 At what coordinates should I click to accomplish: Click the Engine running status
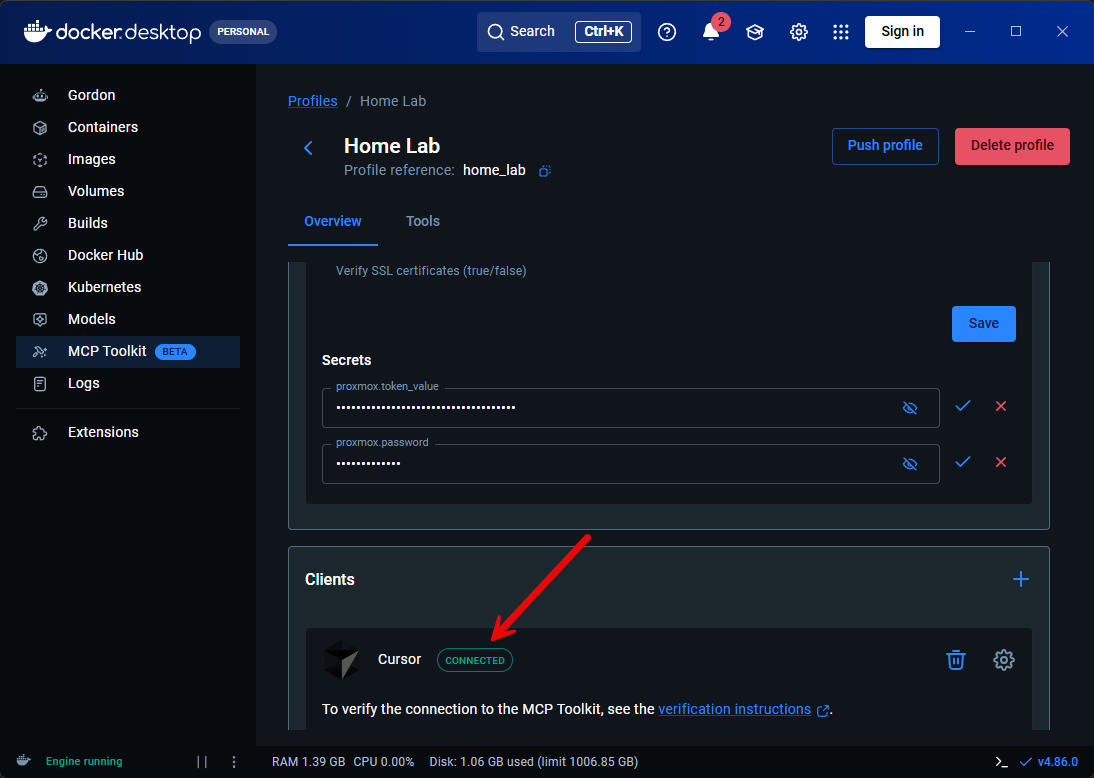[84, 761]
